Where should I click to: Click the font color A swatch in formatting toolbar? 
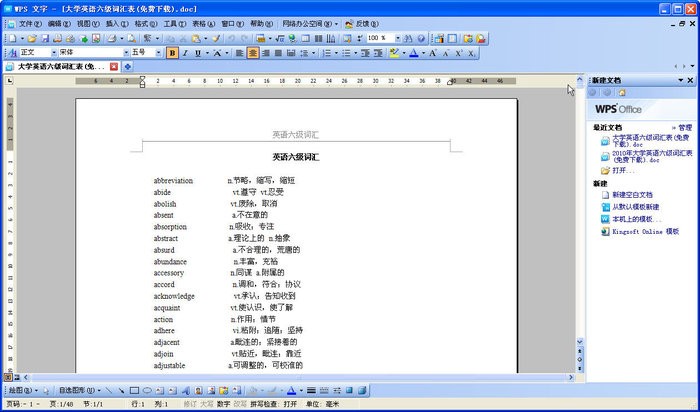coord(414,53)
